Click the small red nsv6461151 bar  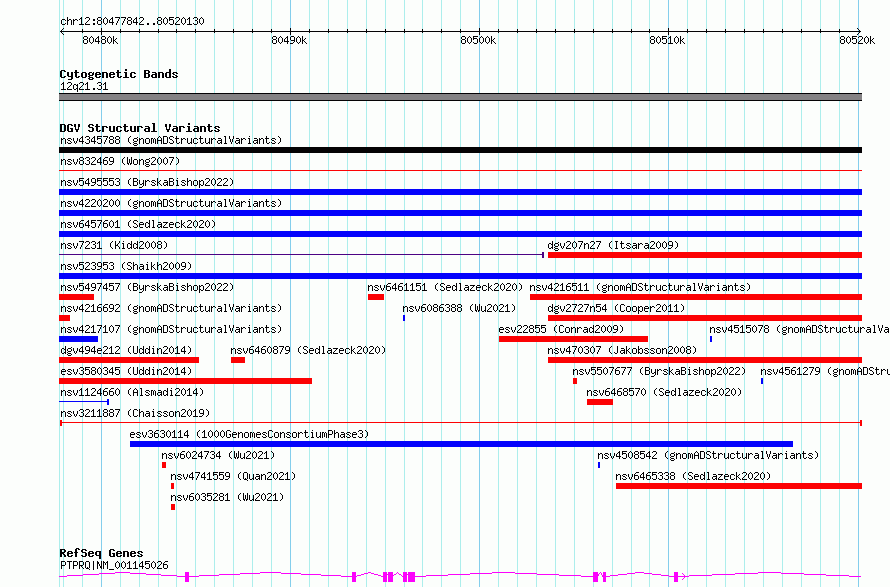point(376,297)
